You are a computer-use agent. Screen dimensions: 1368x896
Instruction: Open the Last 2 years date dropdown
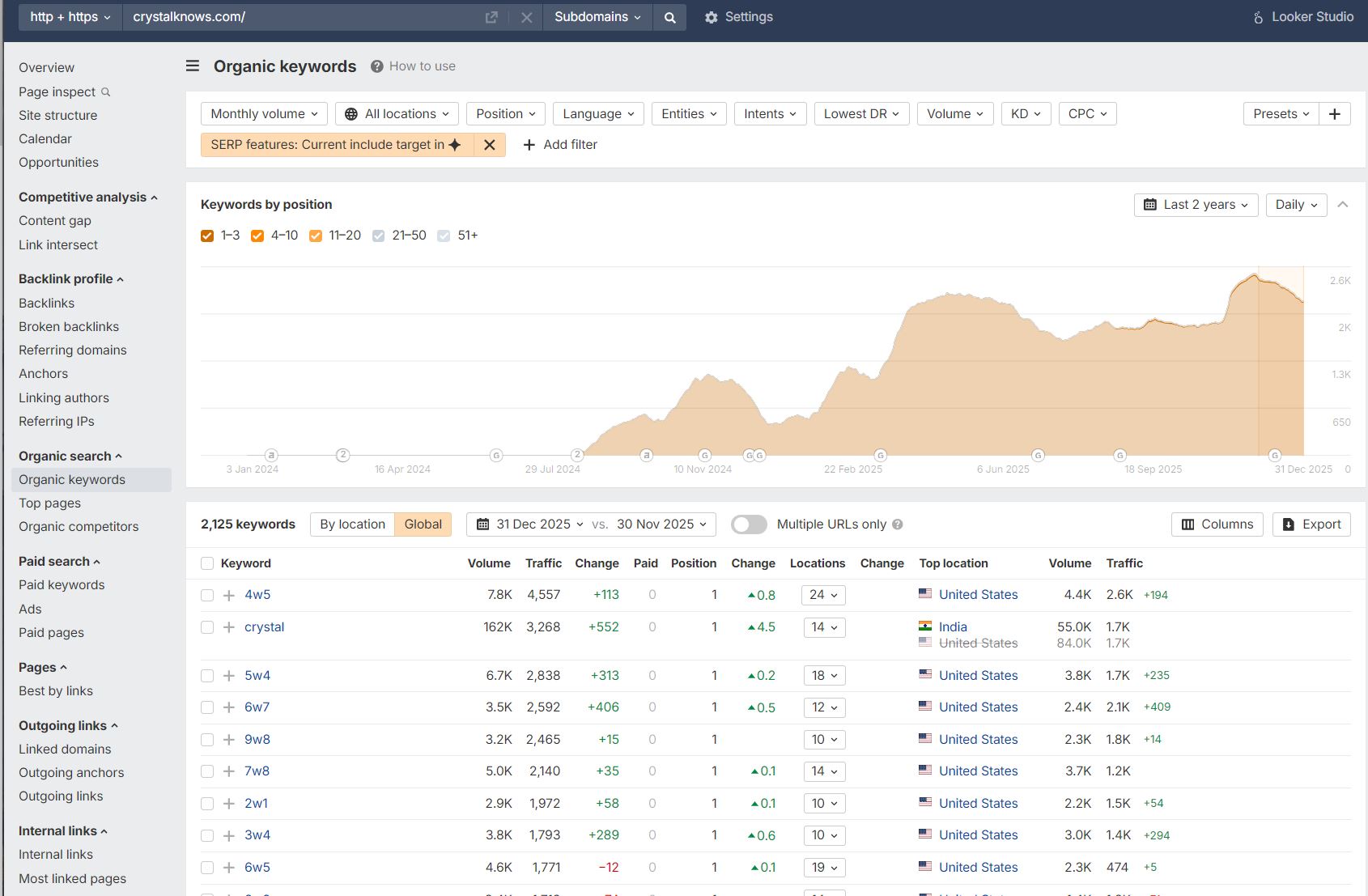click(x=1196, y=205)
